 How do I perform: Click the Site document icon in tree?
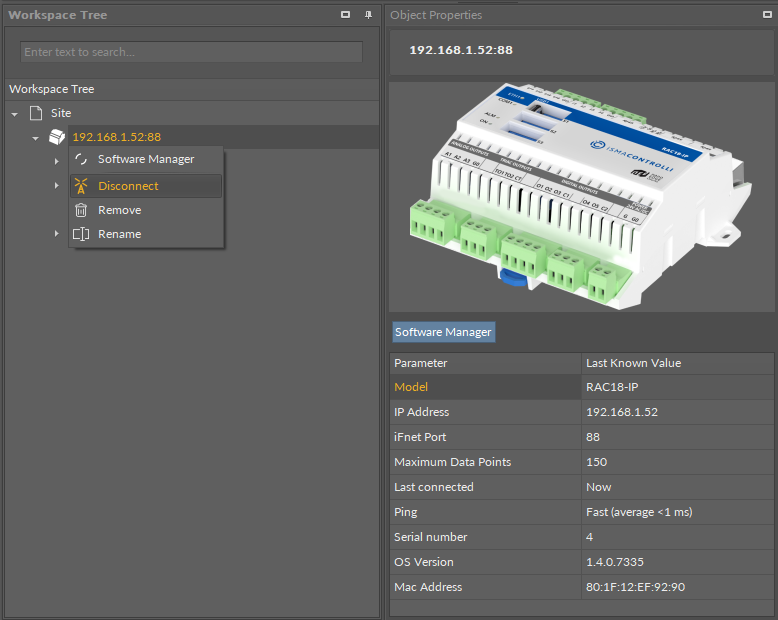tap(36, 113)
